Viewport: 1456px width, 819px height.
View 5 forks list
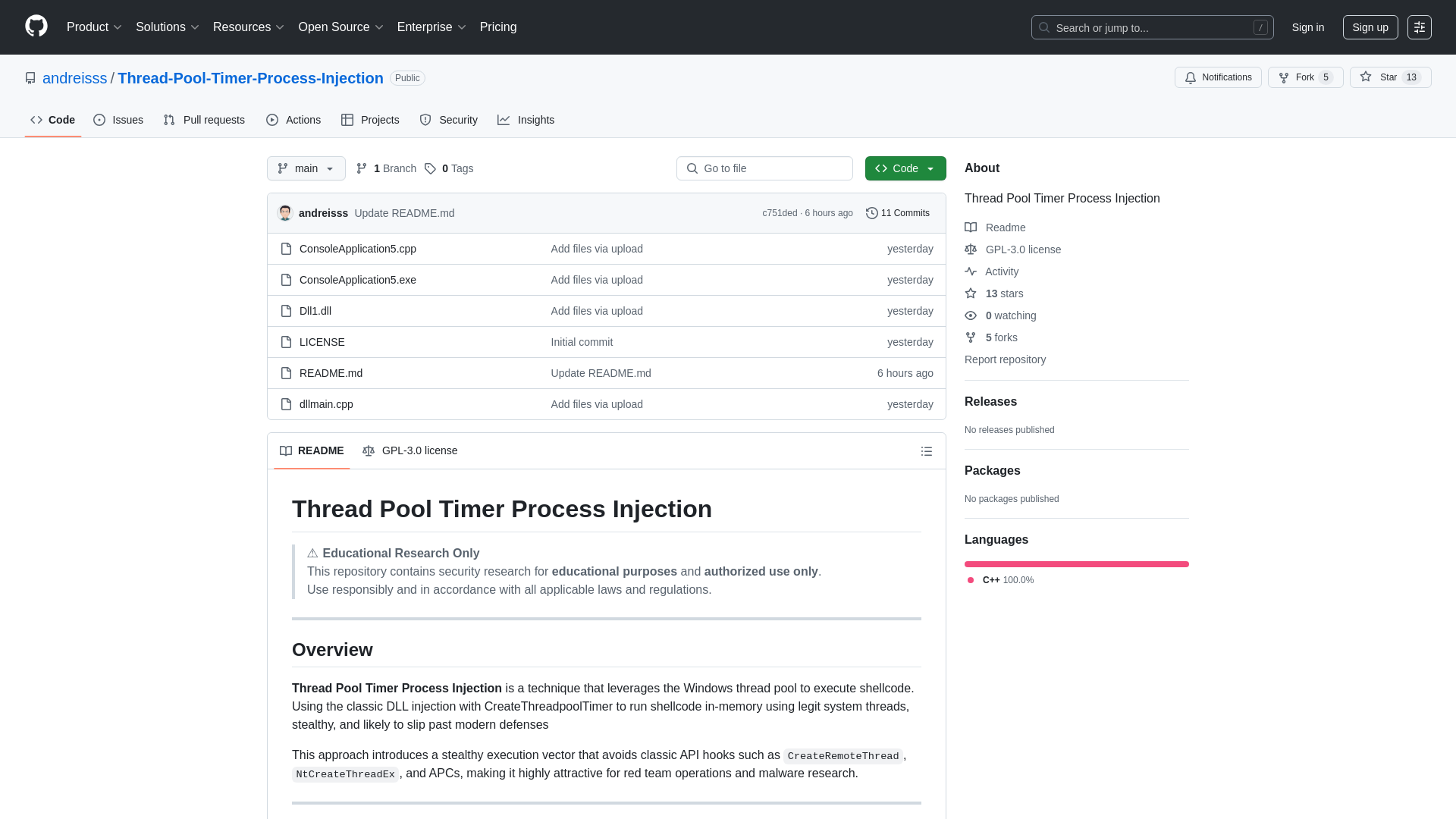tap(991, 337)
